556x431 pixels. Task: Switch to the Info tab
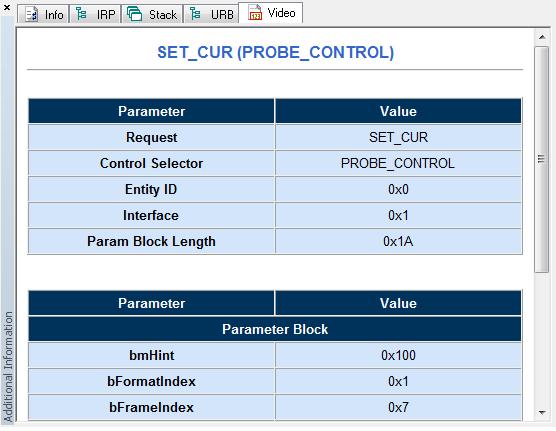(43, 15)
